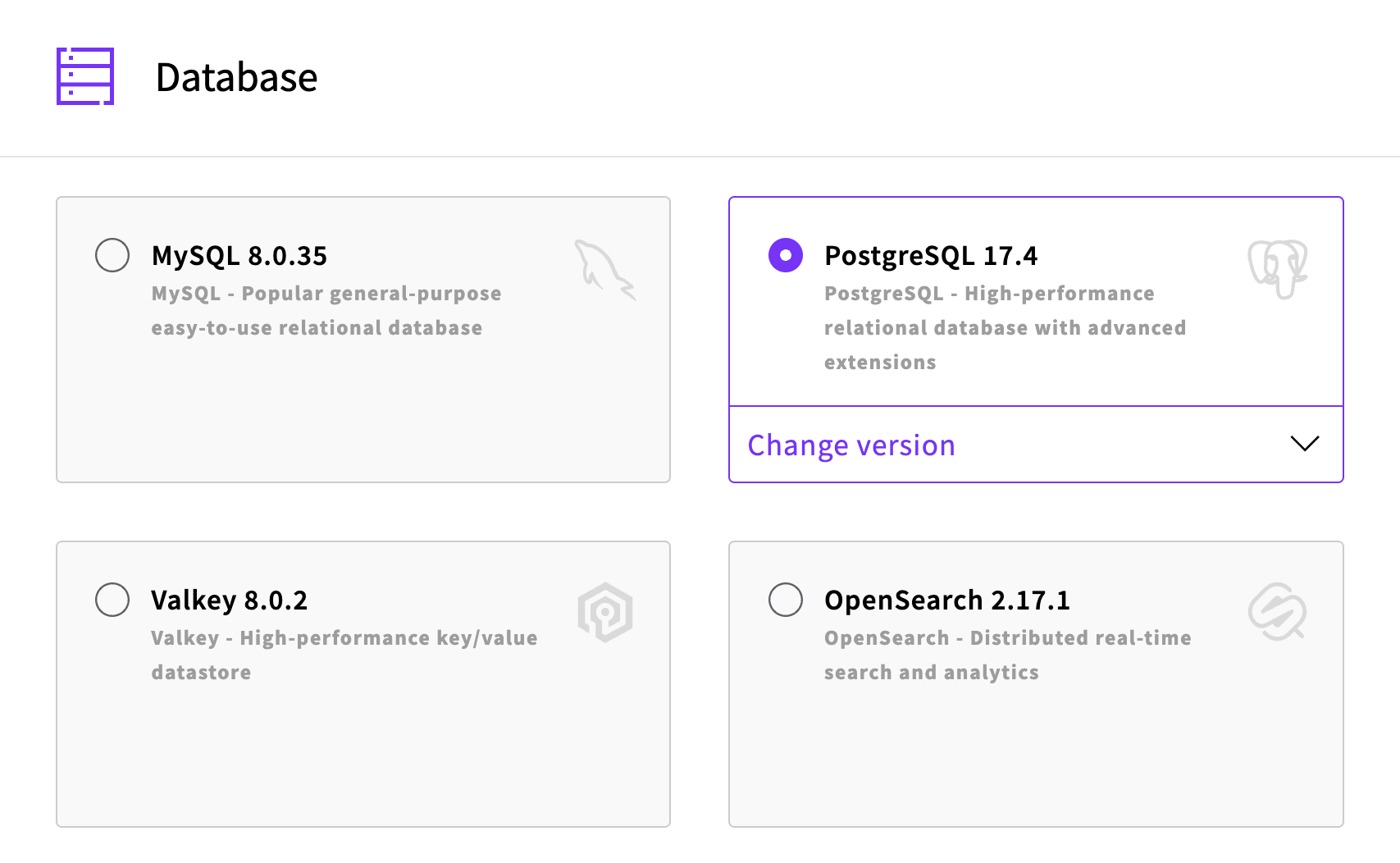Click the MySQL 8.0.35 title text
This screenshot has height=863, width=1400.
click(x=239, y=256)
